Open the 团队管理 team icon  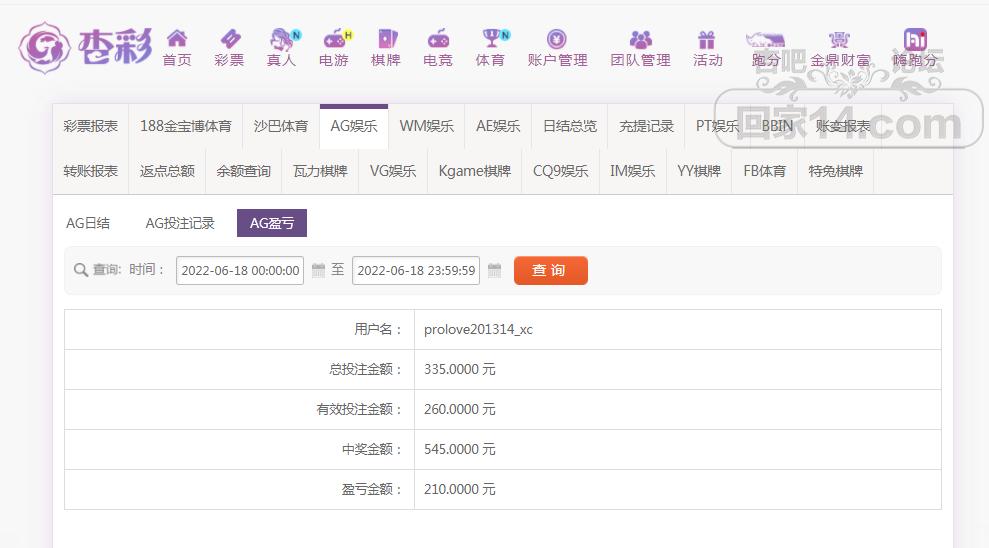(640, 40)
